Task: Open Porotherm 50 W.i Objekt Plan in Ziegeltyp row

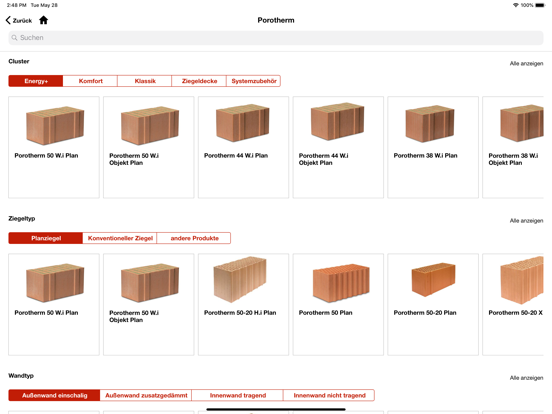Action: click(149, 305)
